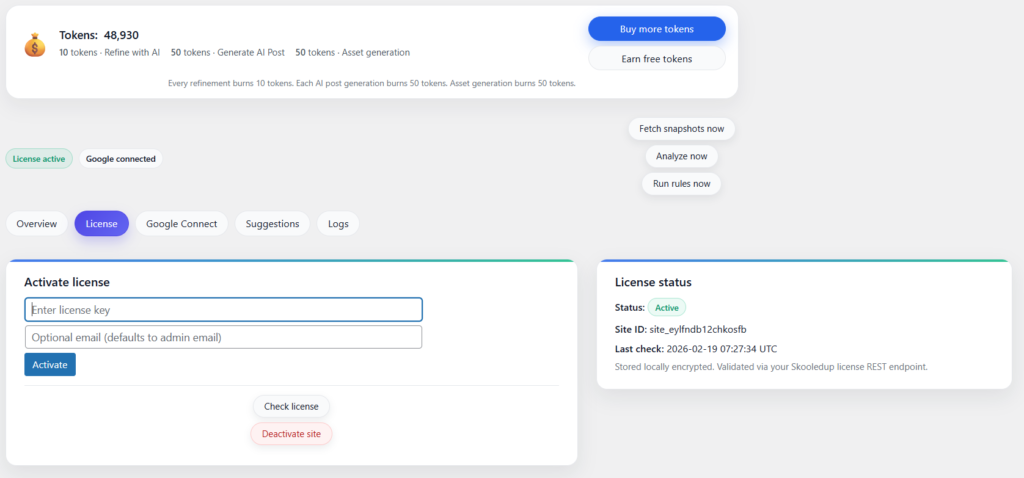Focus the Enter license key field
1024x478 pixels.
coord(223,310)
